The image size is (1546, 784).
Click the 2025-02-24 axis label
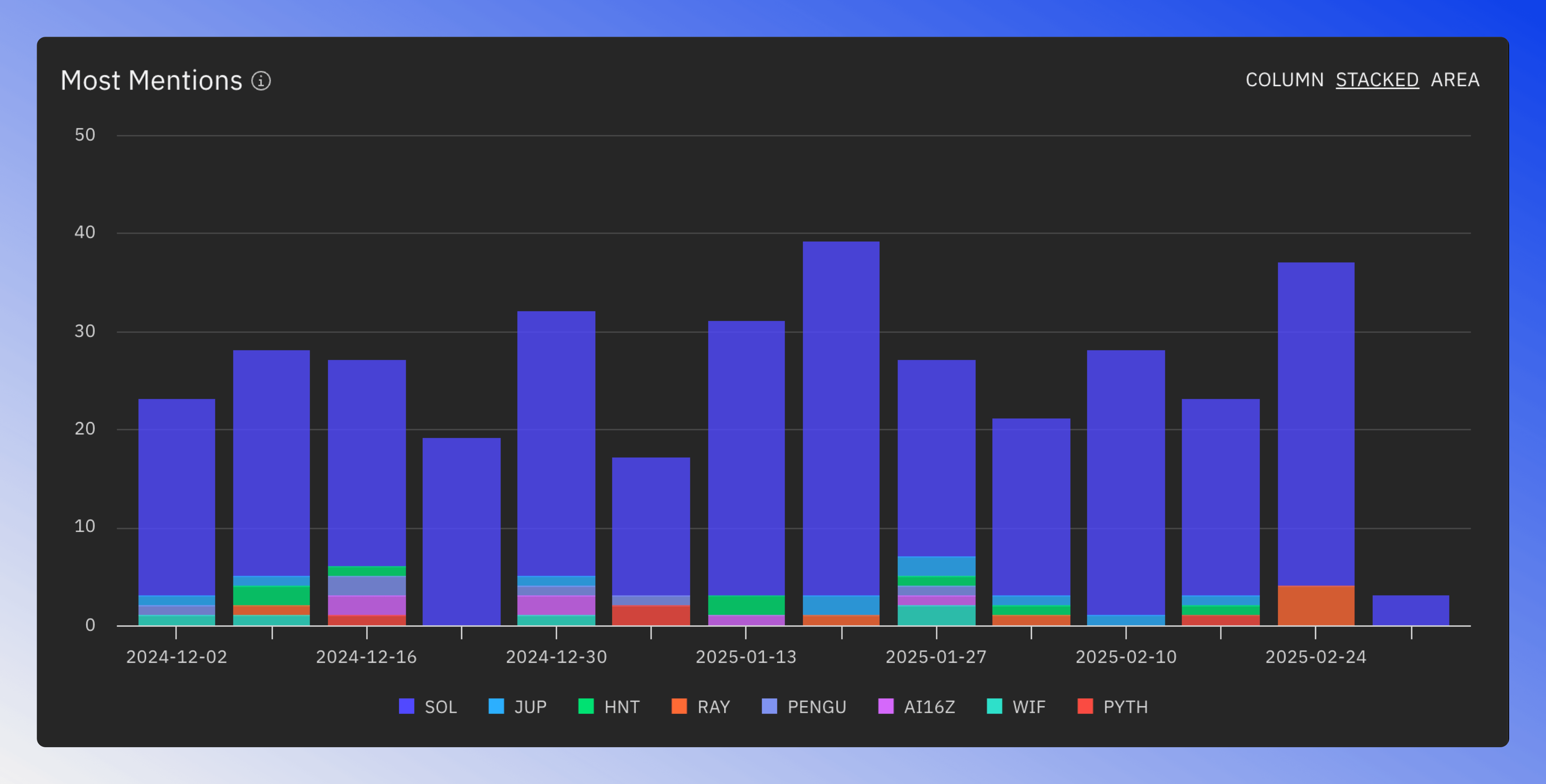[x=1316, y=657]
